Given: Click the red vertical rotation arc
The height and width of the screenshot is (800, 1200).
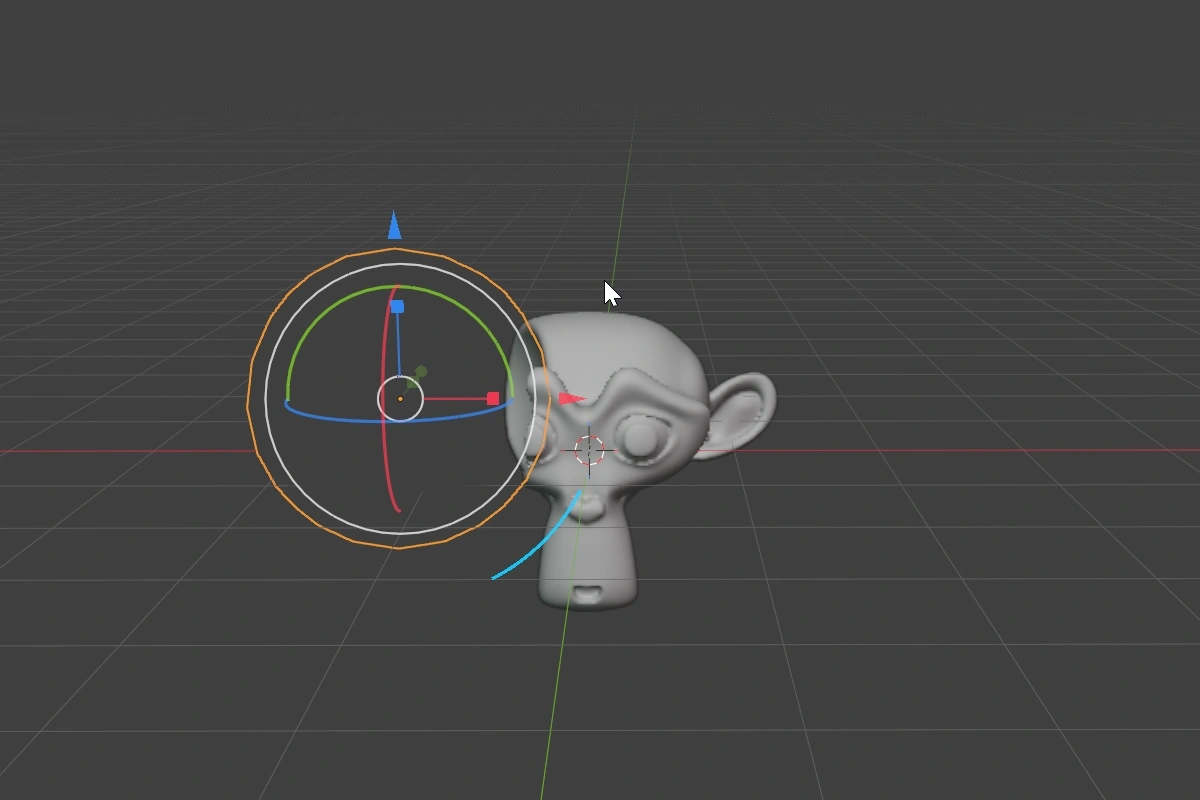Looking at the screenshot, I should (x=383, y=400).
